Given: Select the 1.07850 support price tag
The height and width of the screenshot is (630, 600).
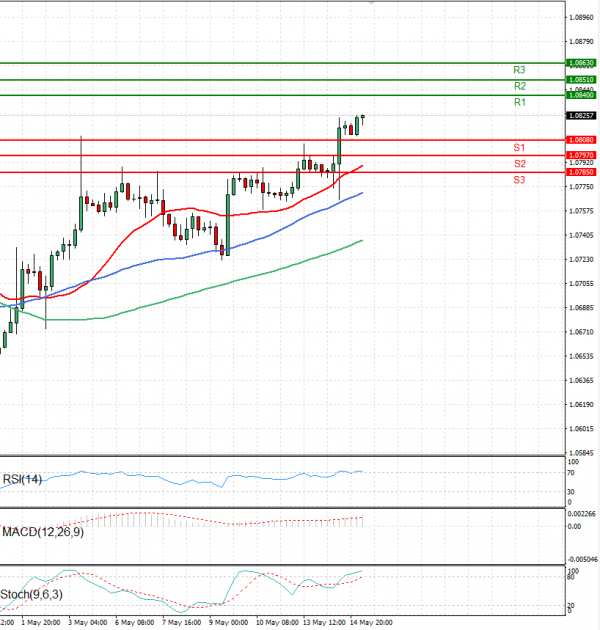Looking at the screenshot, I should [581, 172].
